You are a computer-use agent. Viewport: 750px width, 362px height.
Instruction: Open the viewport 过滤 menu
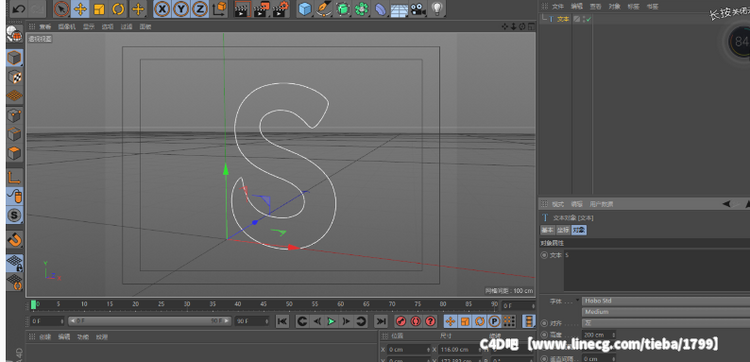(x=126, y=27)
